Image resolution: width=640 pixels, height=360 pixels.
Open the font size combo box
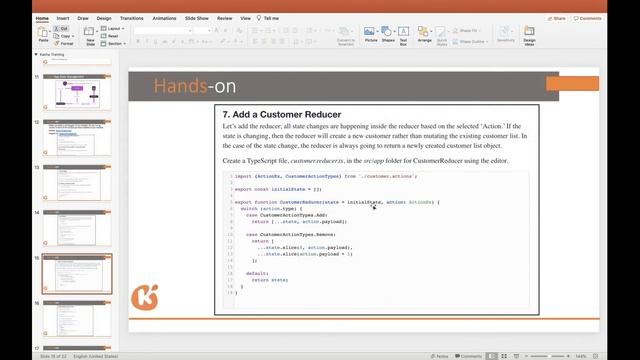tap(202, 31)
